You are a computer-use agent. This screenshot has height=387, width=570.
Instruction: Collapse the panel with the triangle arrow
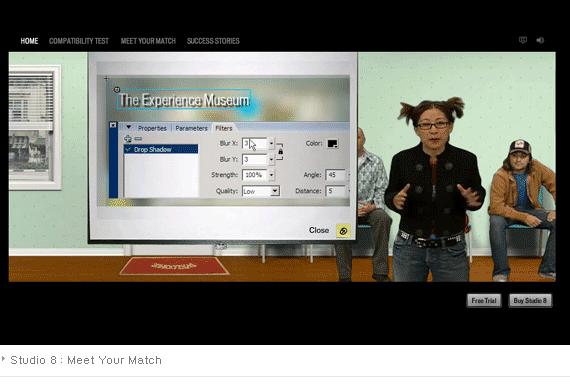click(x=129, y=127)
